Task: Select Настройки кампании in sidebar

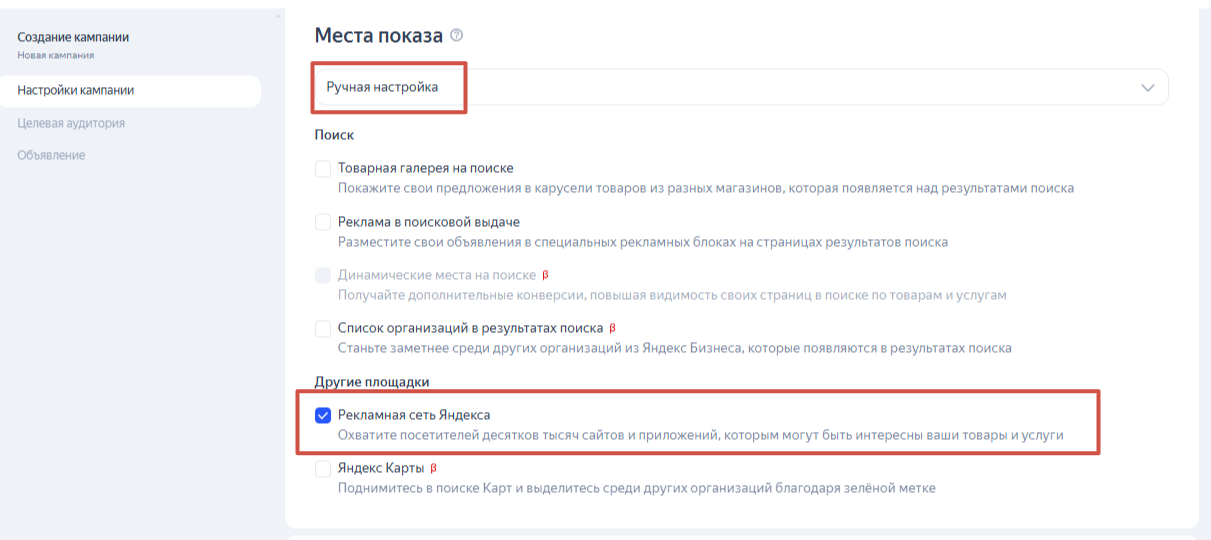Action: point(129,91)
